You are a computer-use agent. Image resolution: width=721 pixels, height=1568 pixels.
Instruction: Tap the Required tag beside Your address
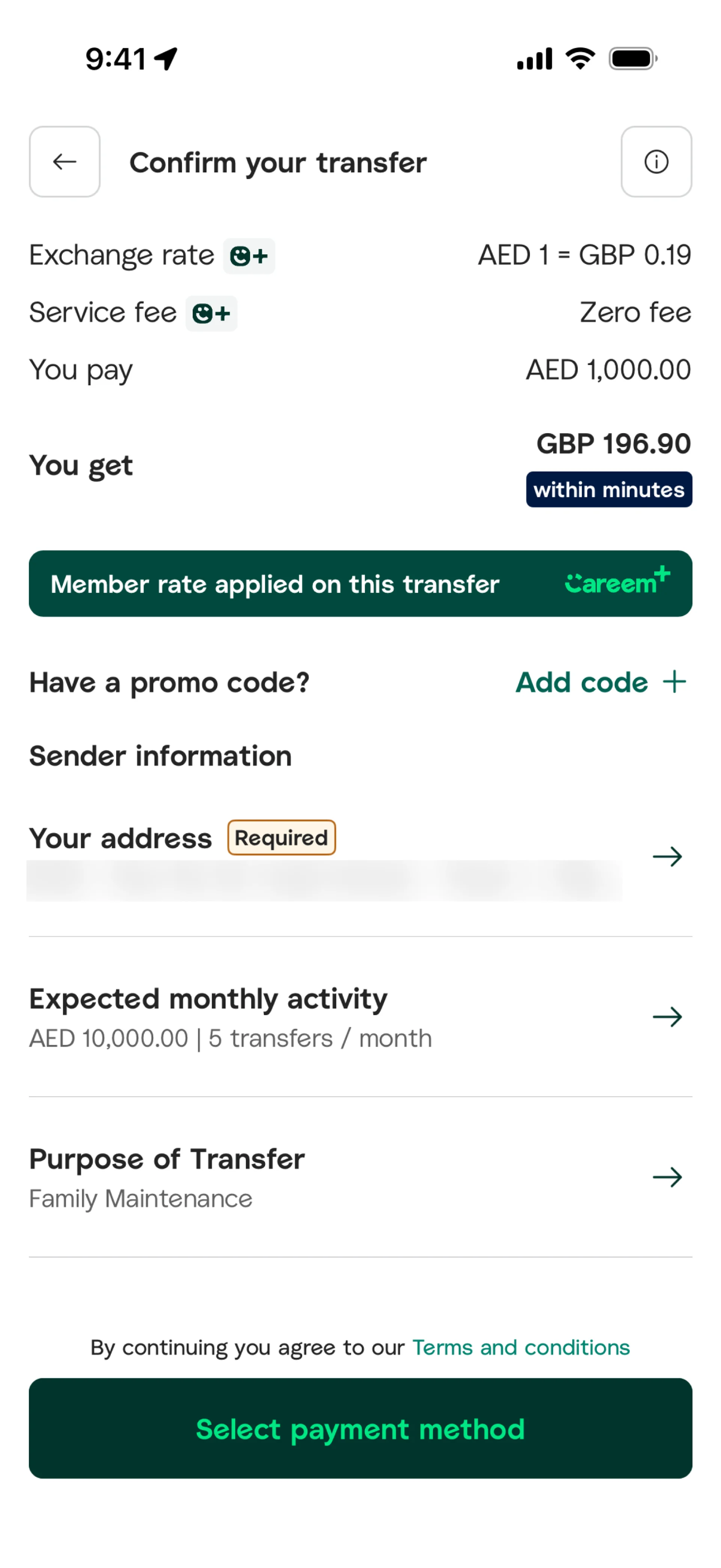281,838
